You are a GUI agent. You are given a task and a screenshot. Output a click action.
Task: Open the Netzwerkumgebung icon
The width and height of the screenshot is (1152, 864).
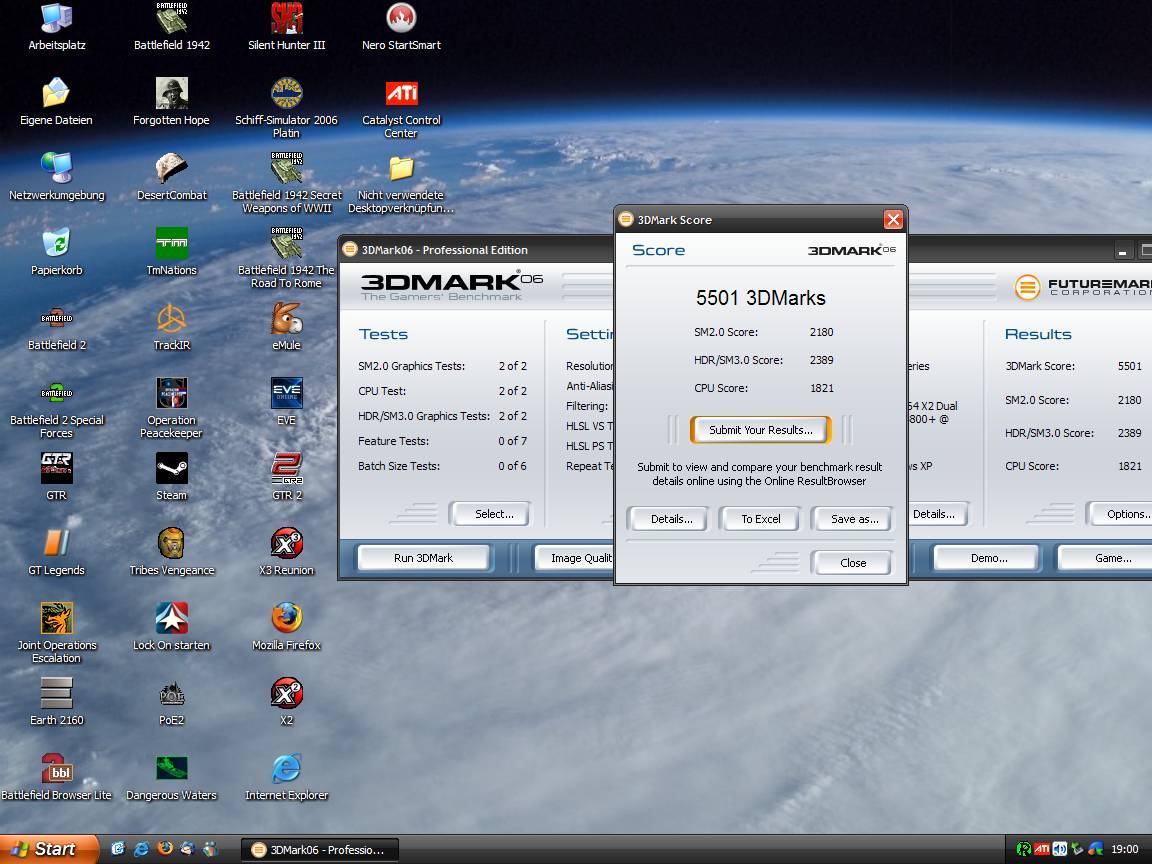(57, 177)
